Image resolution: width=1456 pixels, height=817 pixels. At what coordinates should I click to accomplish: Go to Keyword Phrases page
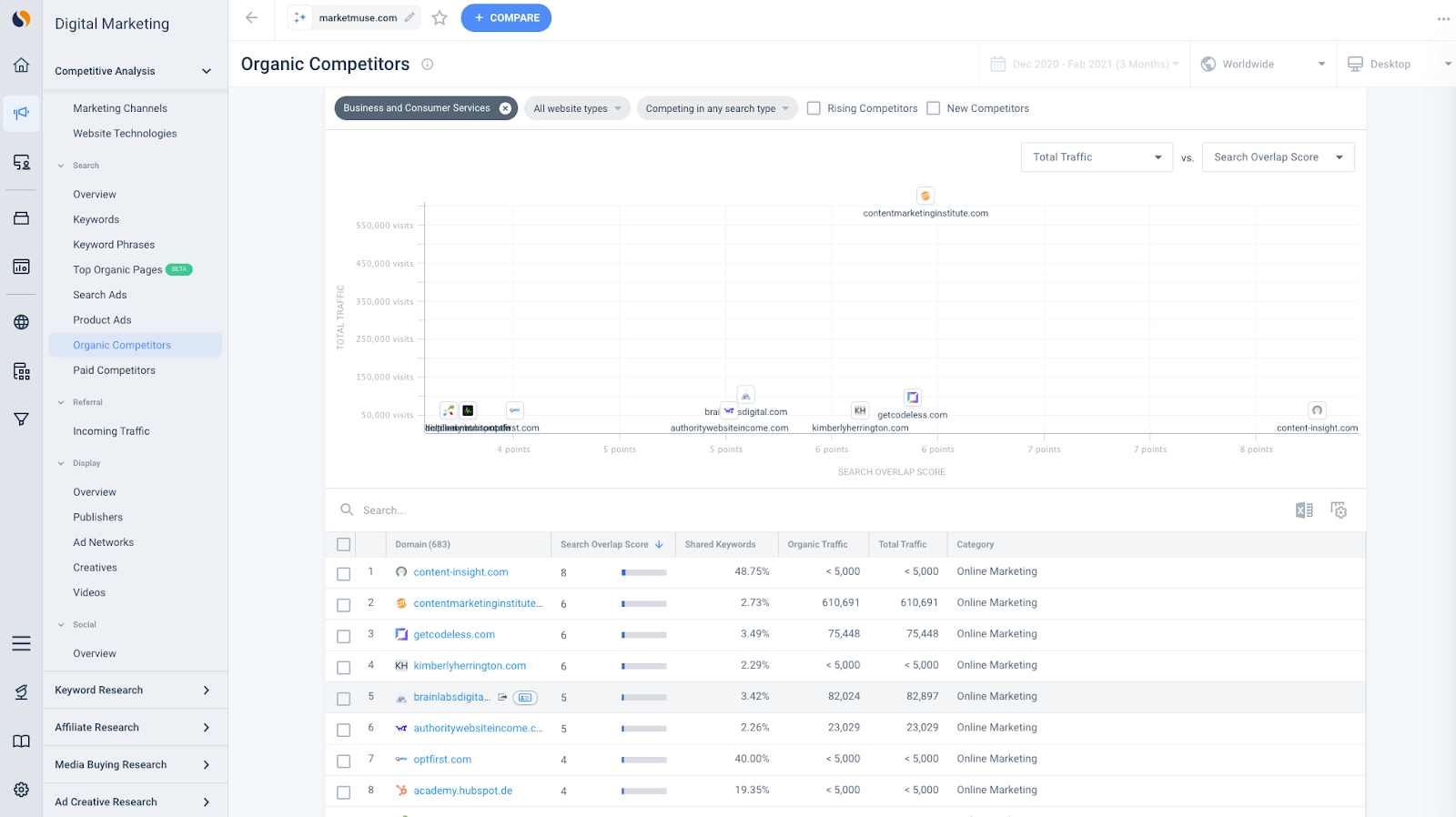point(114,245)
